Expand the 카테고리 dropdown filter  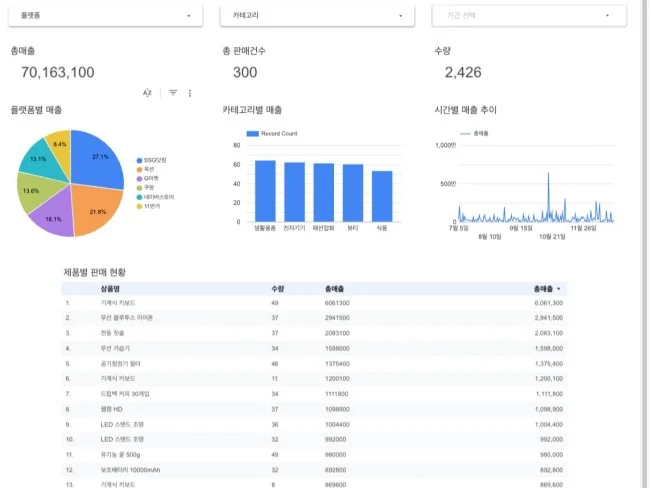(x=315, y=16)
